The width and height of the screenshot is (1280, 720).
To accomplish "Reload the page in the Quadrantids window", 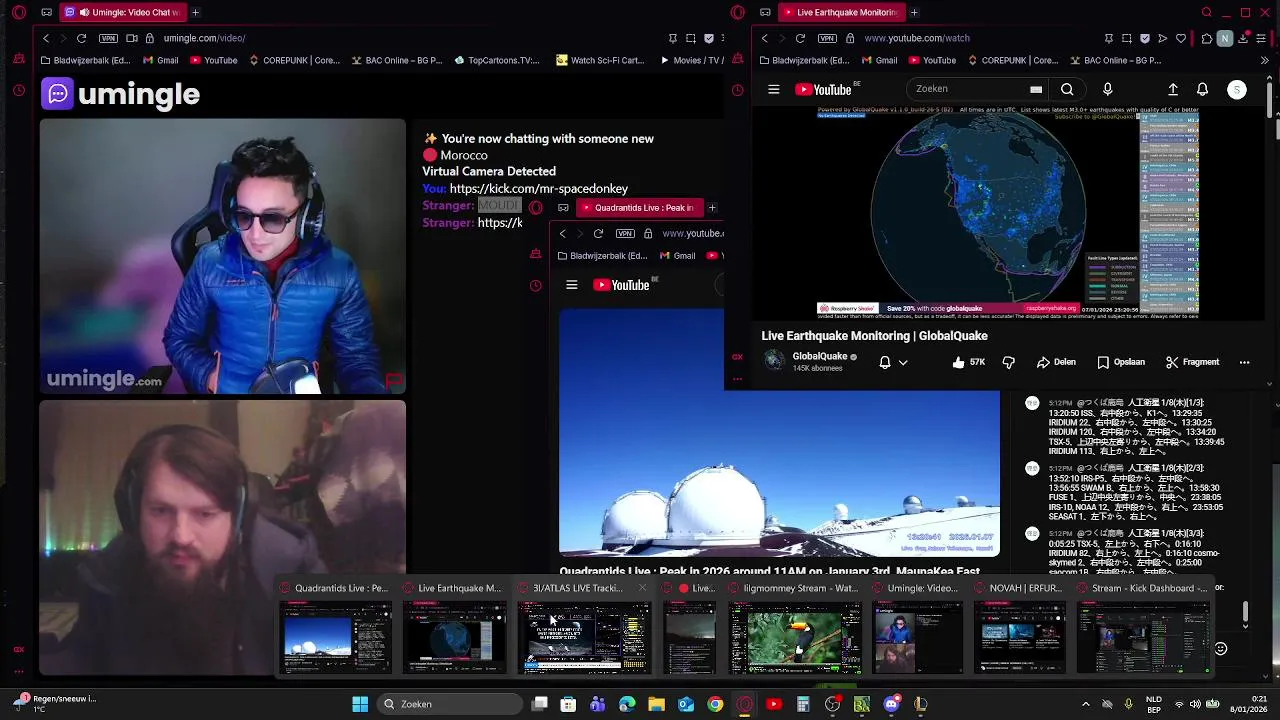I will [x=598, y=233].
